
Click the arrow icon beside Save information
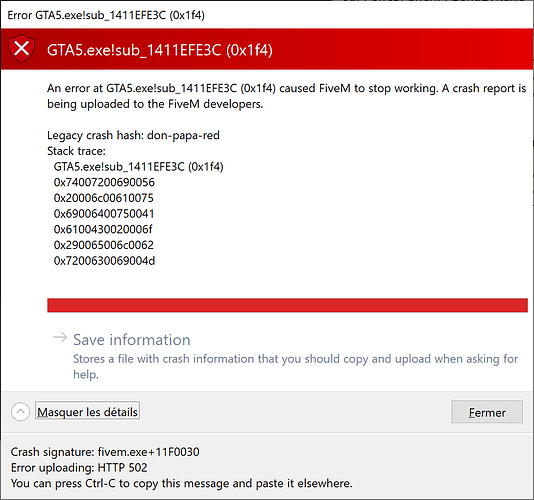(60, 338)
